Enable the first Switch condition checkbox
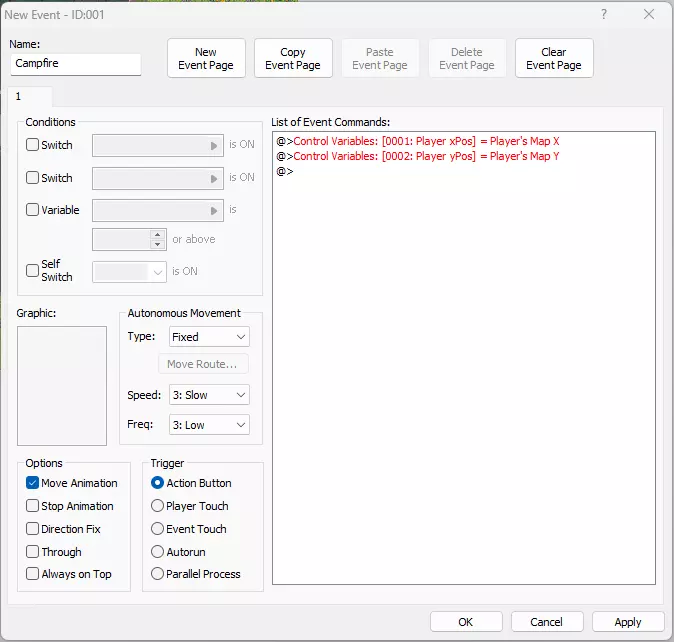Image resolution: width=674 pixels, height=642 pixels. tap(33, 145)
